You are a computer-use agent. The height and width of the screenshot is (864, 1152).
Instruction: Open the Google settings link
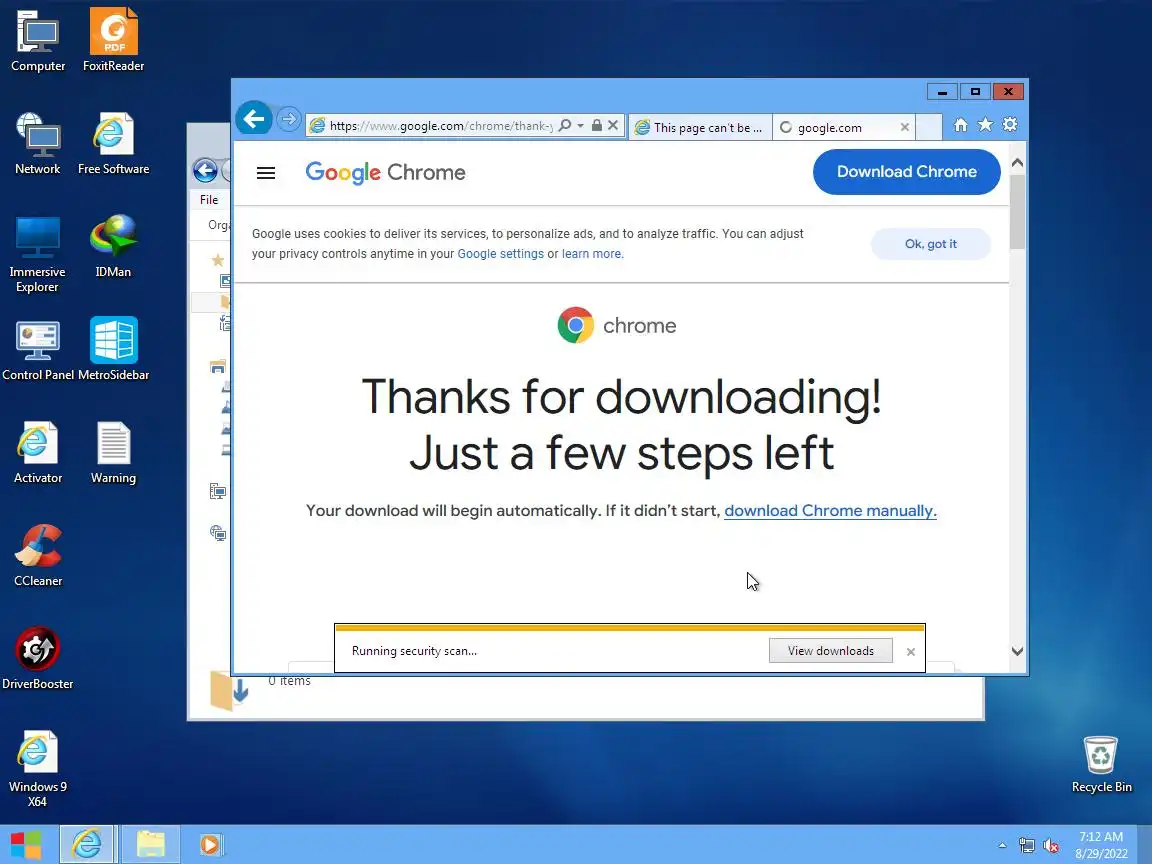click(x=500, y=253)
